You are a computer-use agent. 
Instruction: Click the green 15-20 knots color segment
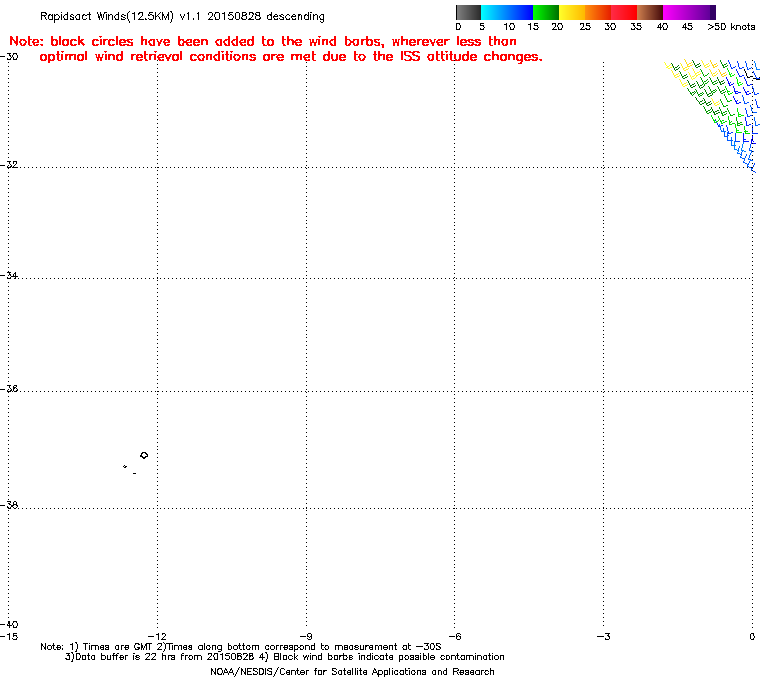546,12
